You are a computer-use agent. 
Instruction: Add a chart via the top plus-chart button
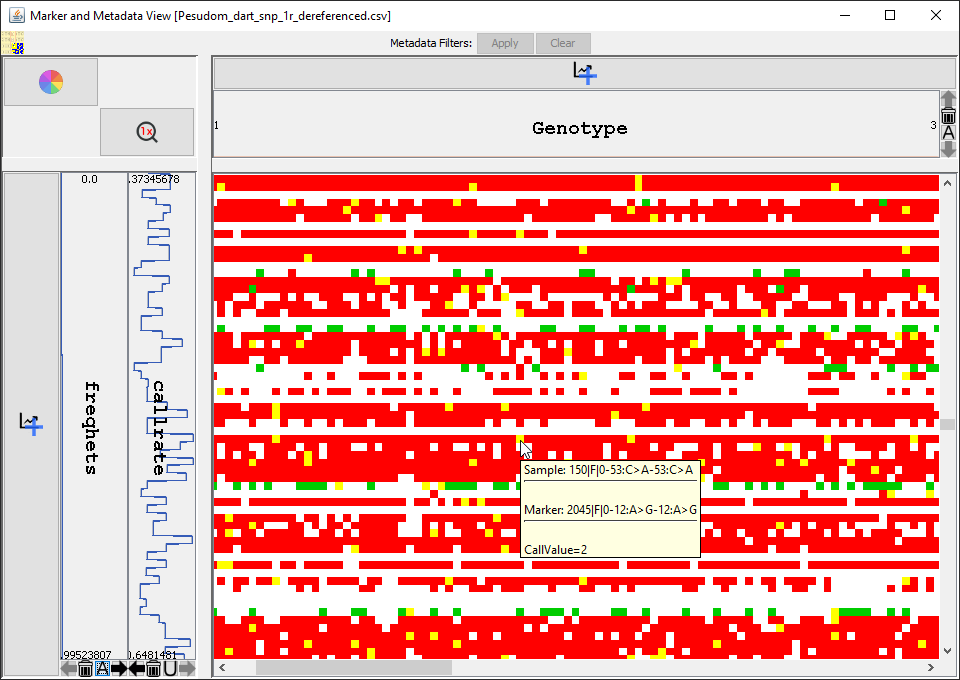click(x=585, y=73)
